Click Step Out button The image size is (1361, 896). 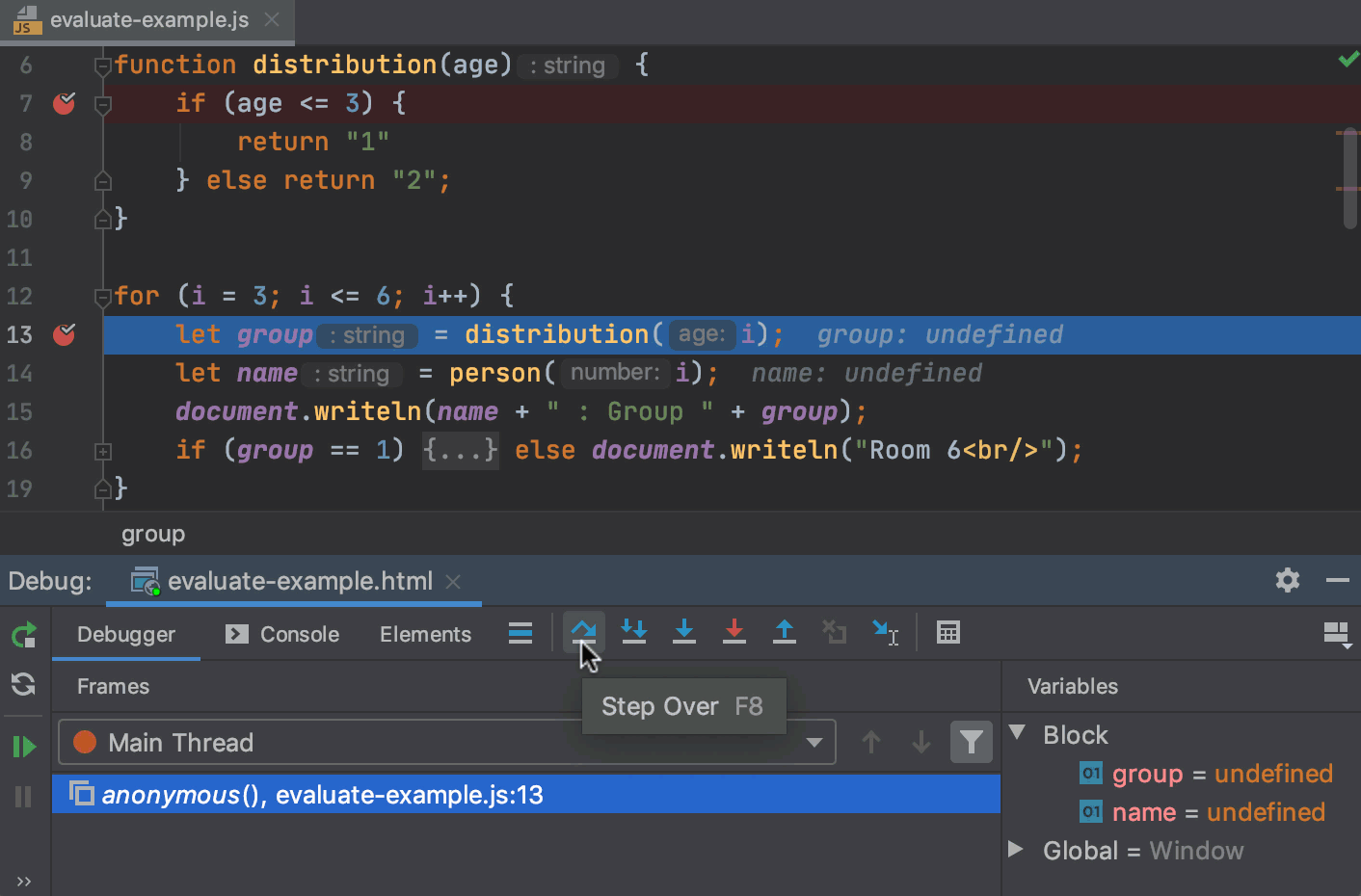[785, 632]
